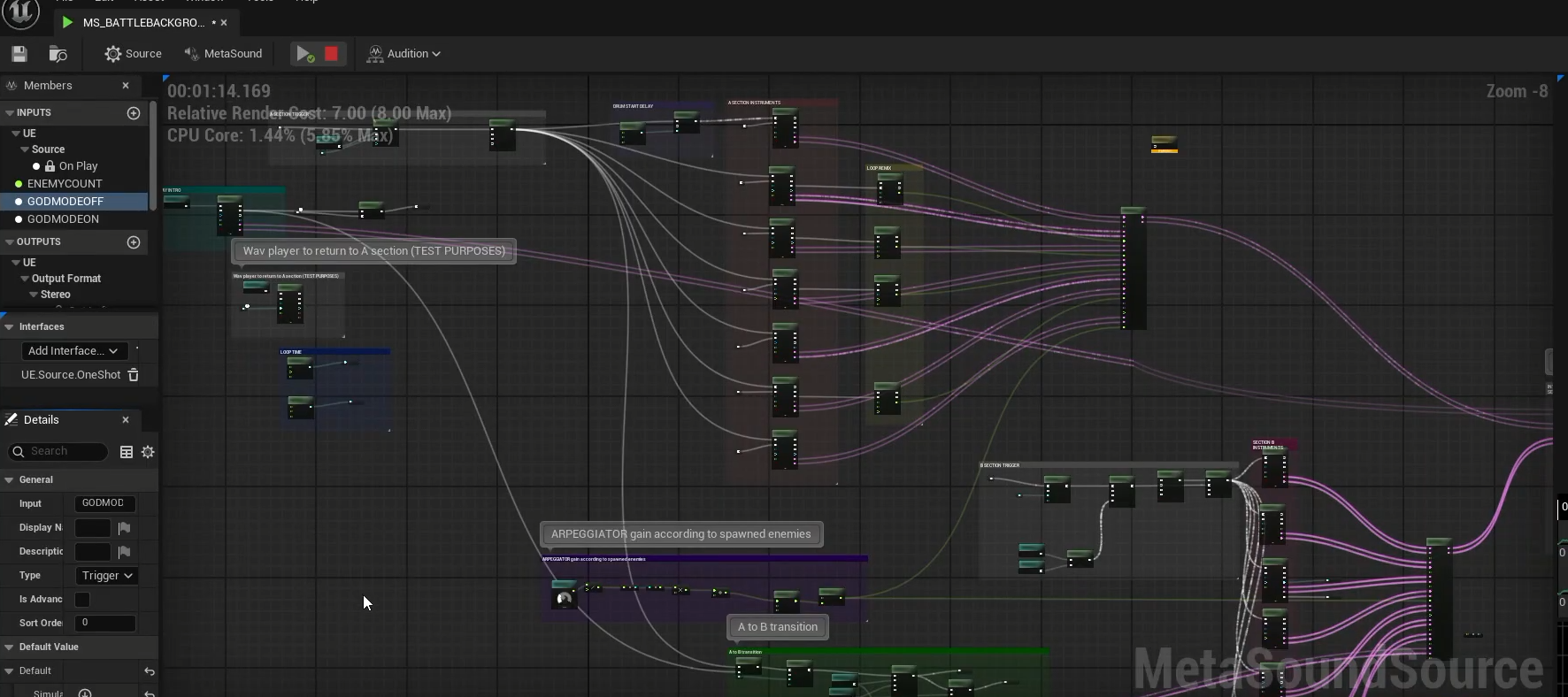Click the Unreal Engine logo
Viewport: 1568px width, 697px height.
[x=21, y=12]
